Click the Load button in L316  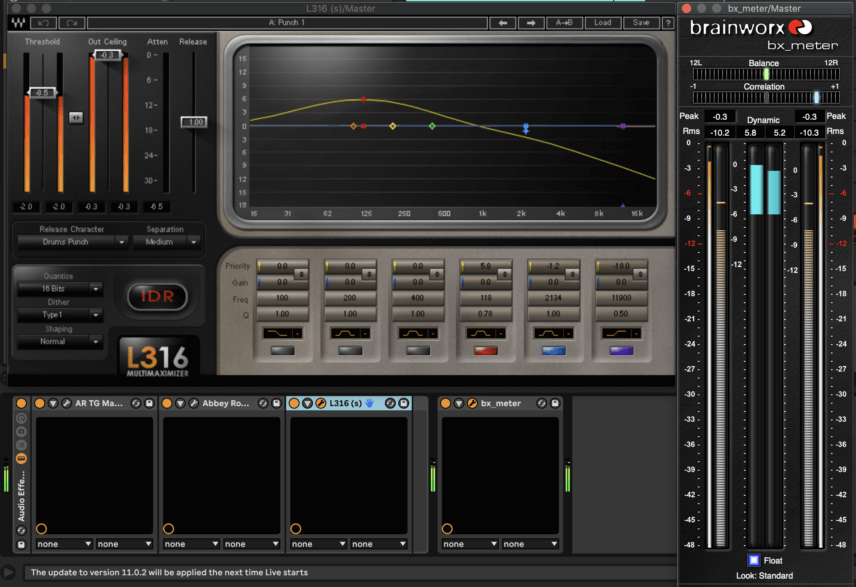click(602, 23)
